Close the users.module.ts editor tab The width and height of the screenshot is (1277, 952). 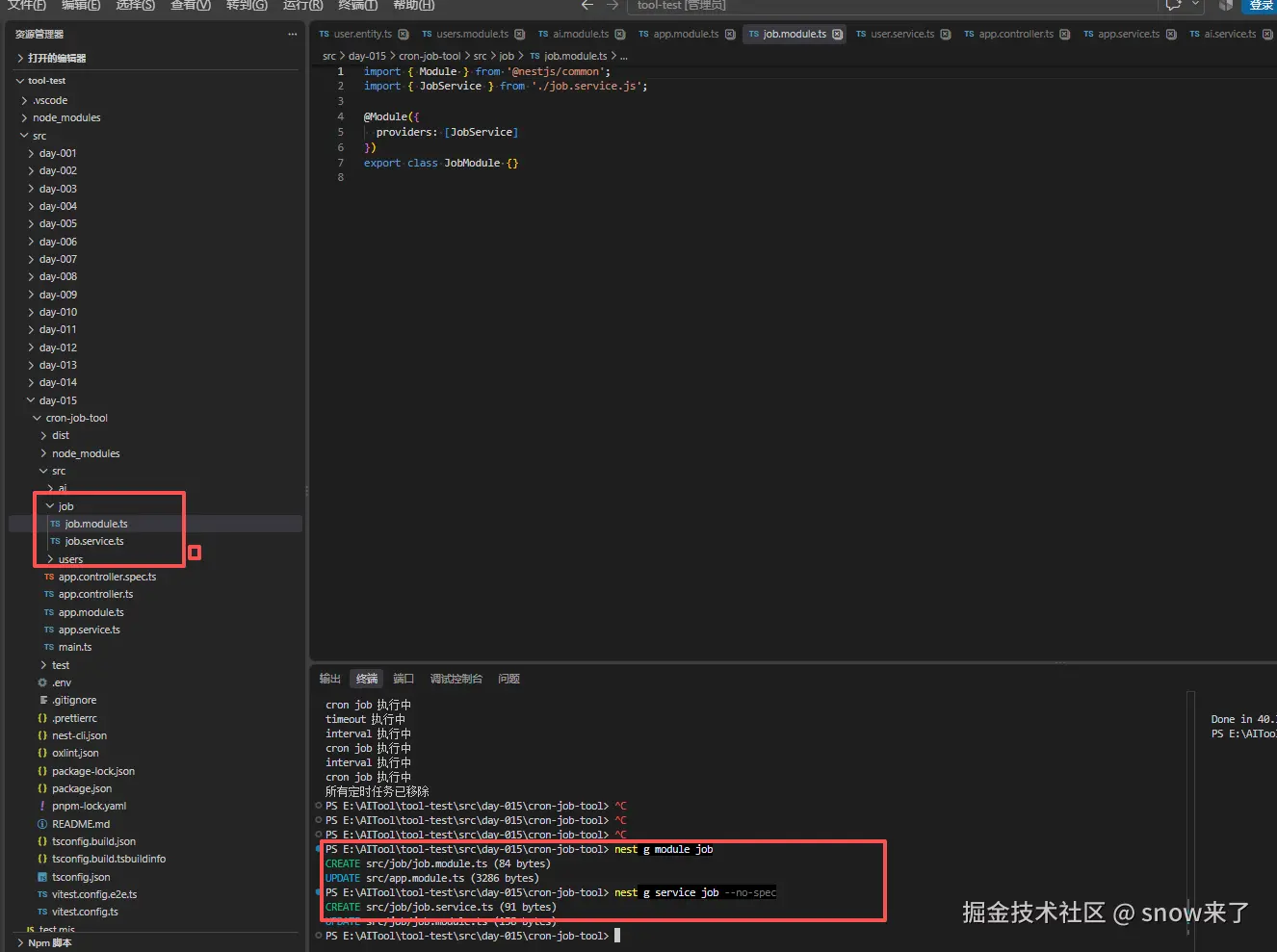(x=520, y=35)
